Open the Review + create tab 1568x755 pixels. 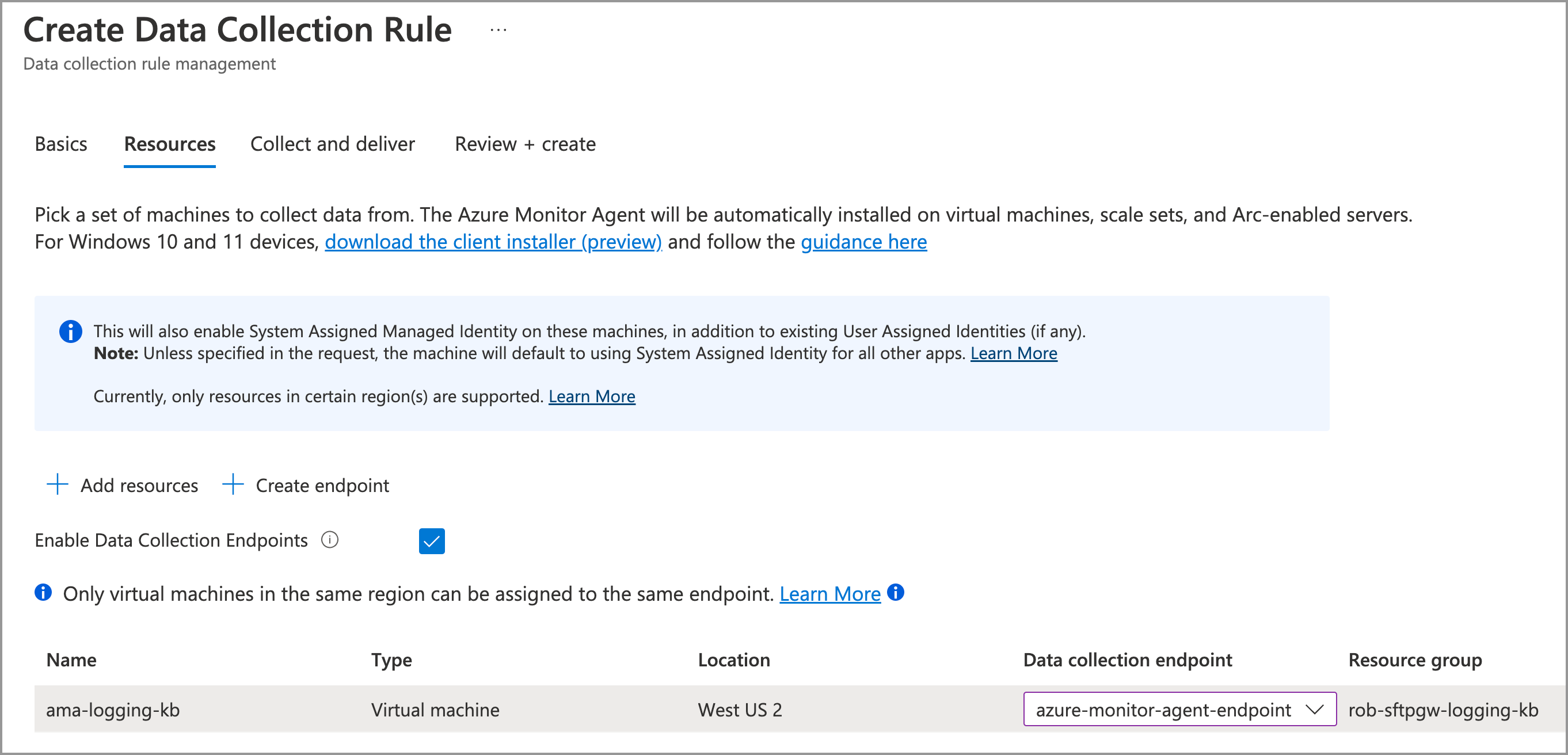526,144
